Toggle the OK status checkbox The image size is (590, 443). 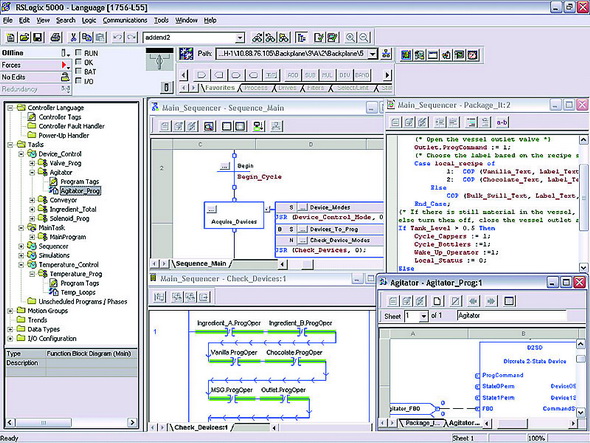78,62
